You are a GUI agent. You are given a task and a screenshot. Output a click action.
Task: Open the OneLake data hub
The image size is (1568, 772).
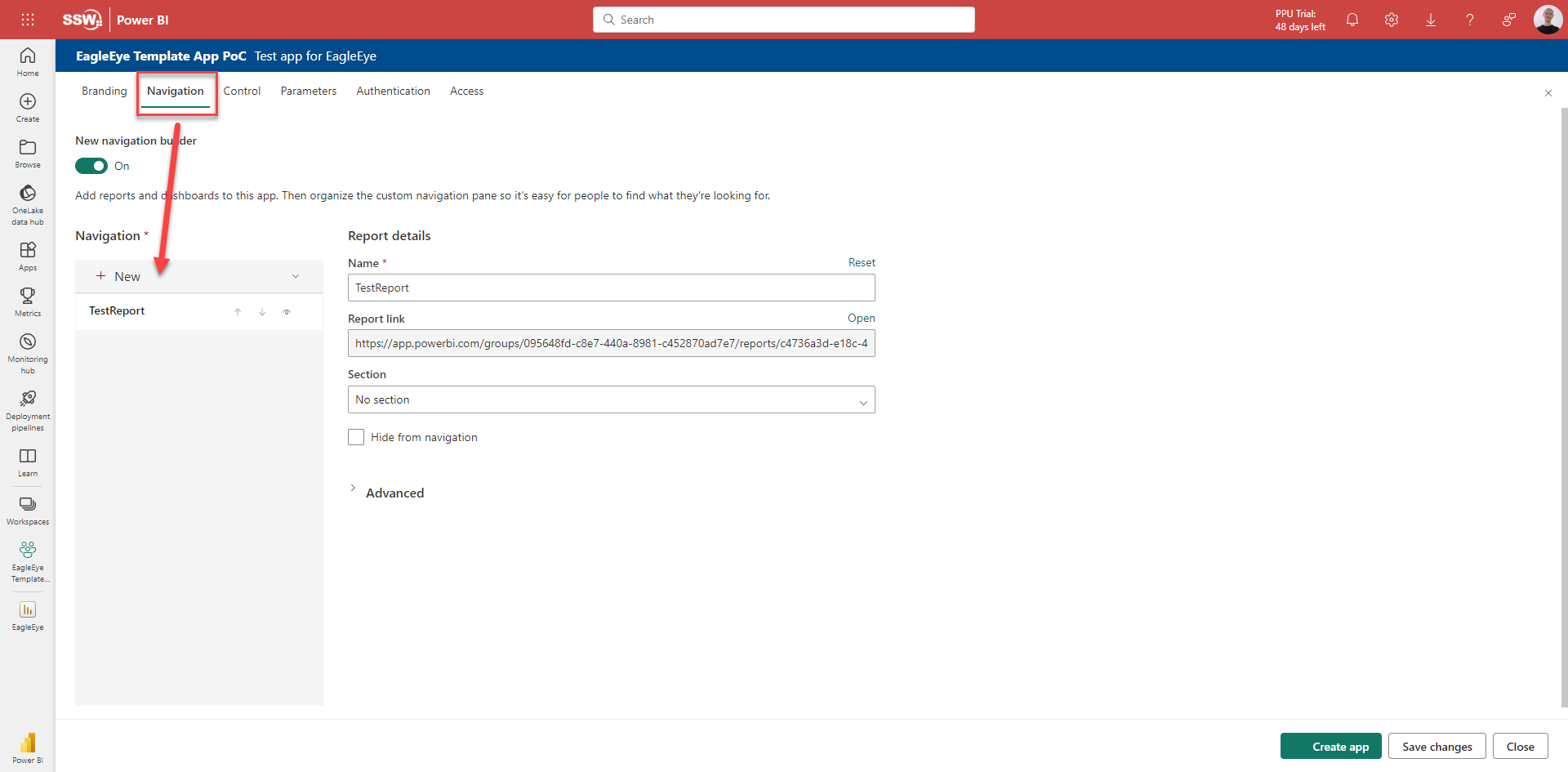pos(28,203)
